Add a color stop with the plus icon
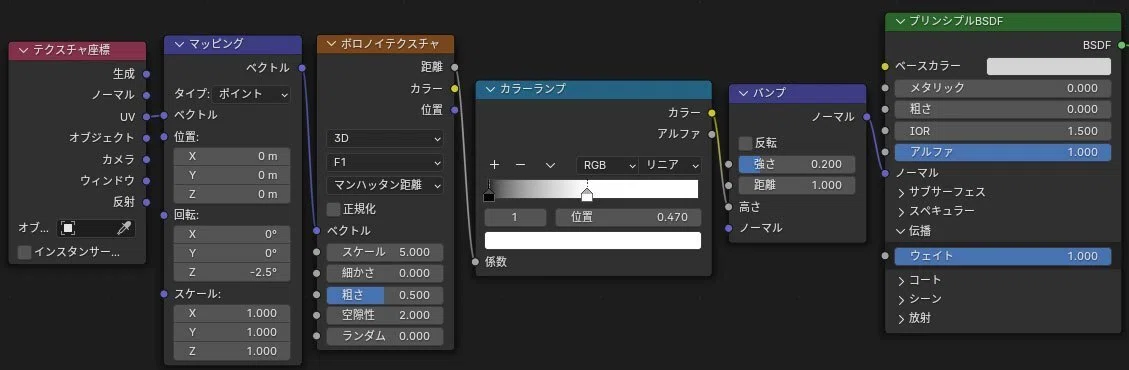This screenshot has width=1129, height=370. [495, 165]
